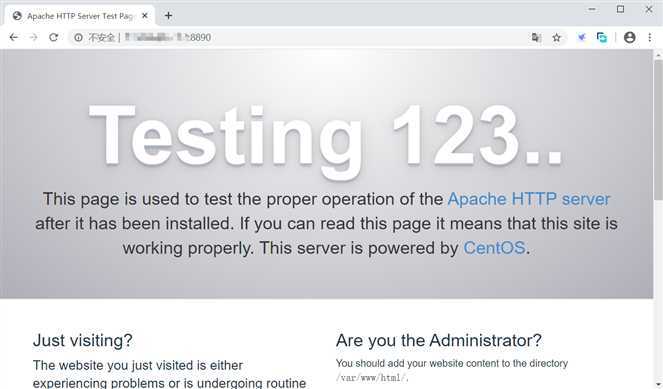
Task: Open the purple bird extension icon
Action: (581, 38)
